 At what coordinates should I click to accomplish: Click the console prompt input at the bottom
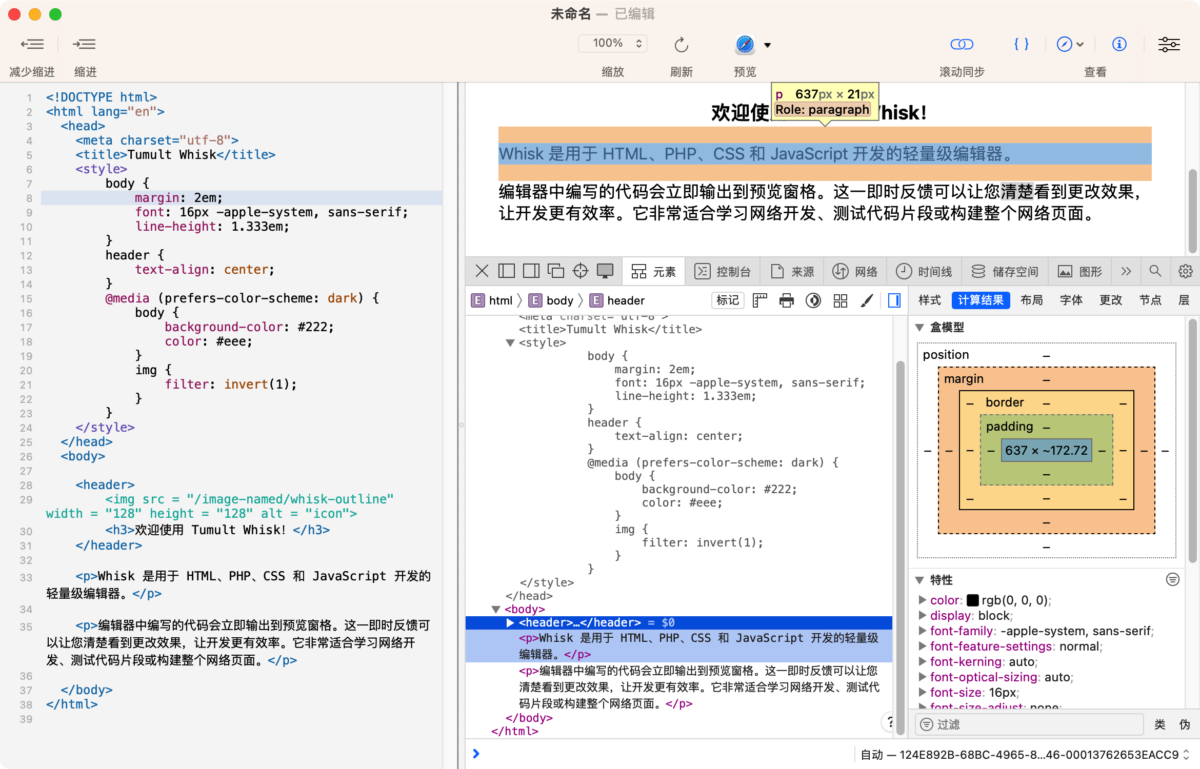[x=660, y=754]
